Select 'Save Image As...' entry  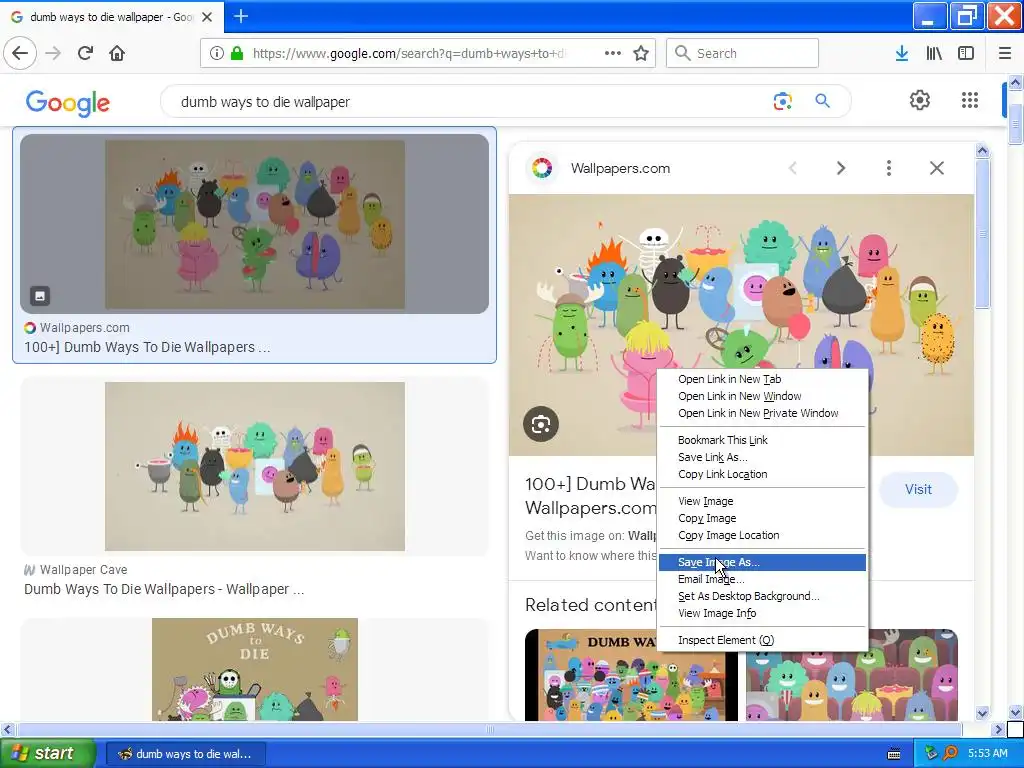tap(762, 562)
